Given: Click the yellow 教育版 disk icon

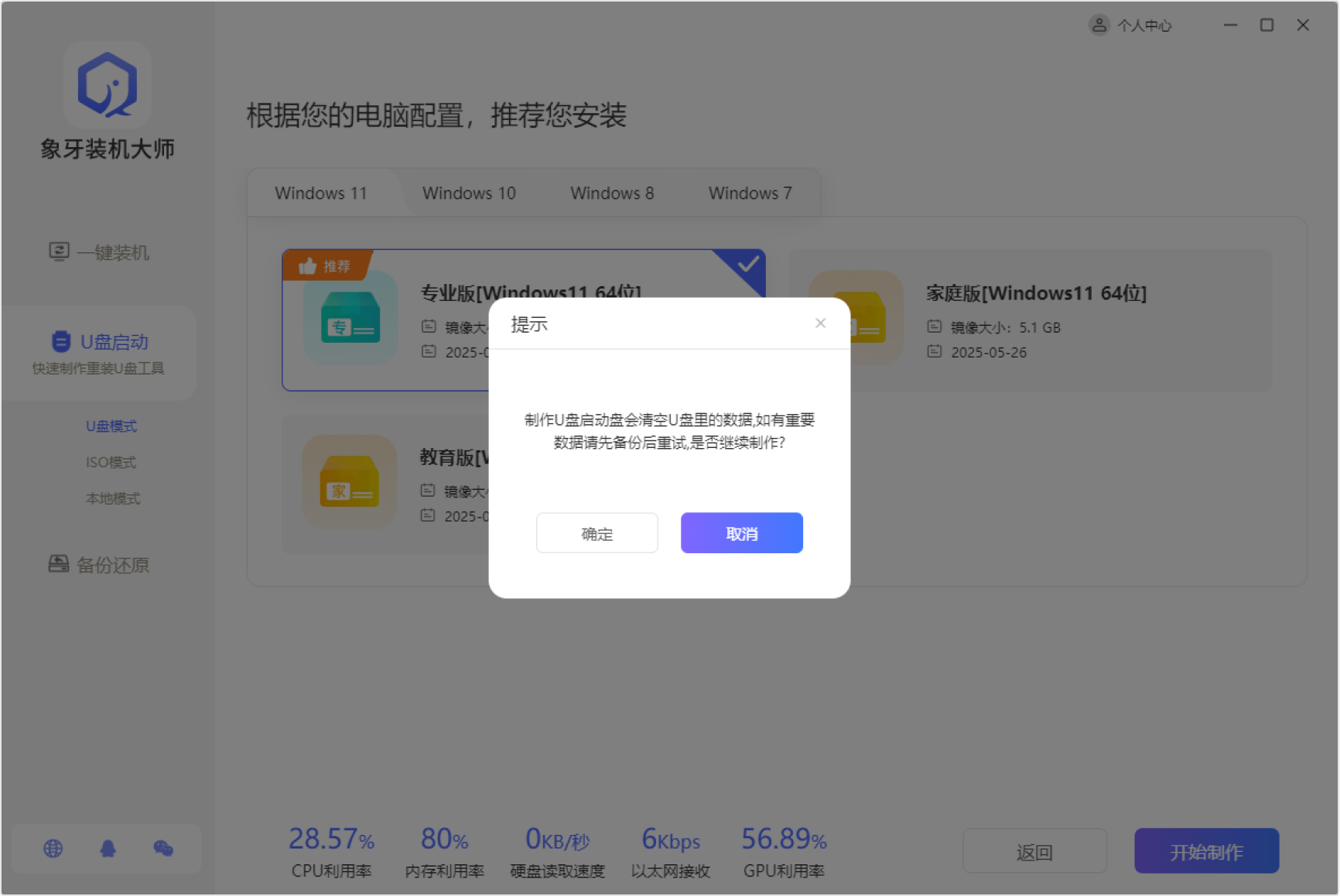Looking at the screenshot, I should [x=350, y=481].
